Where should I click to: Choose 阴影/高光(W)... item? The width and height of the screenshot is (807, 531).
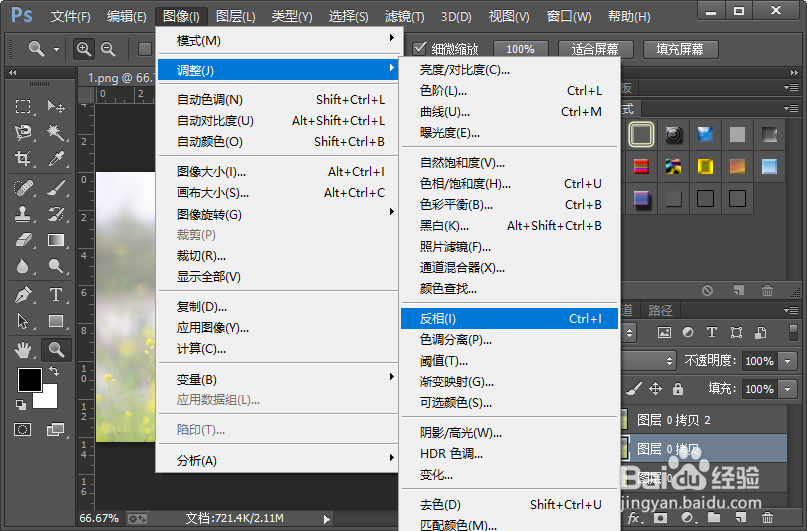(x=509, y=433)
